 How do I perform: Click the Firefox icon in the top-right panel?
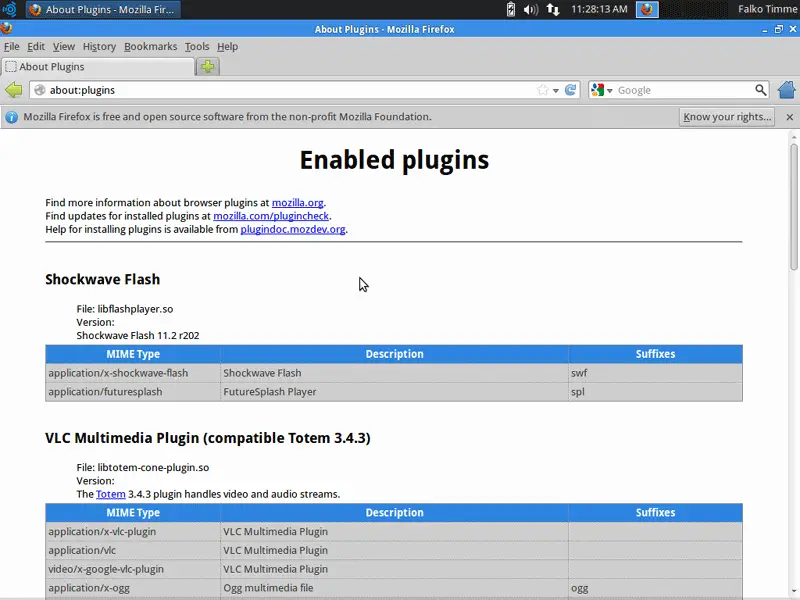coord(647,9)
